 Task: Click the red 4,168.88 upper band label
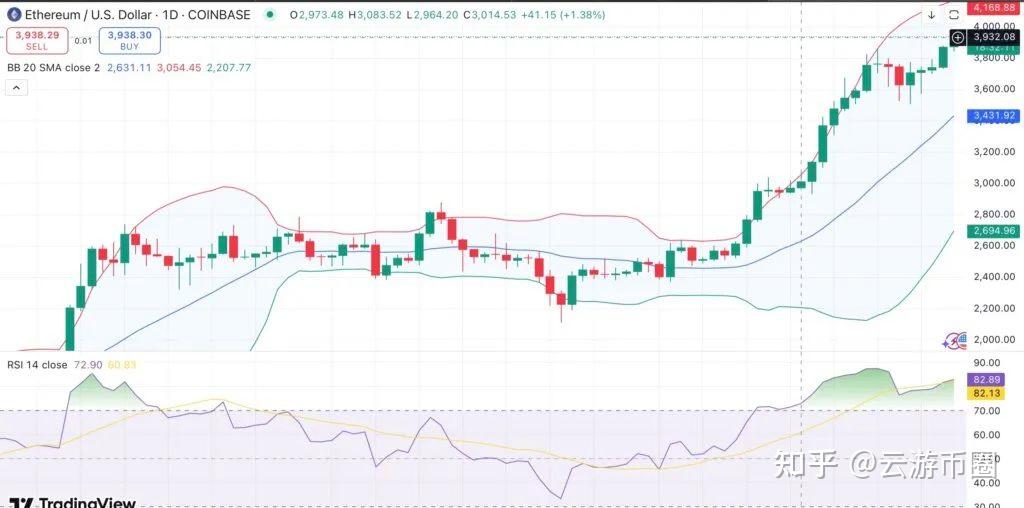[993, 7]
